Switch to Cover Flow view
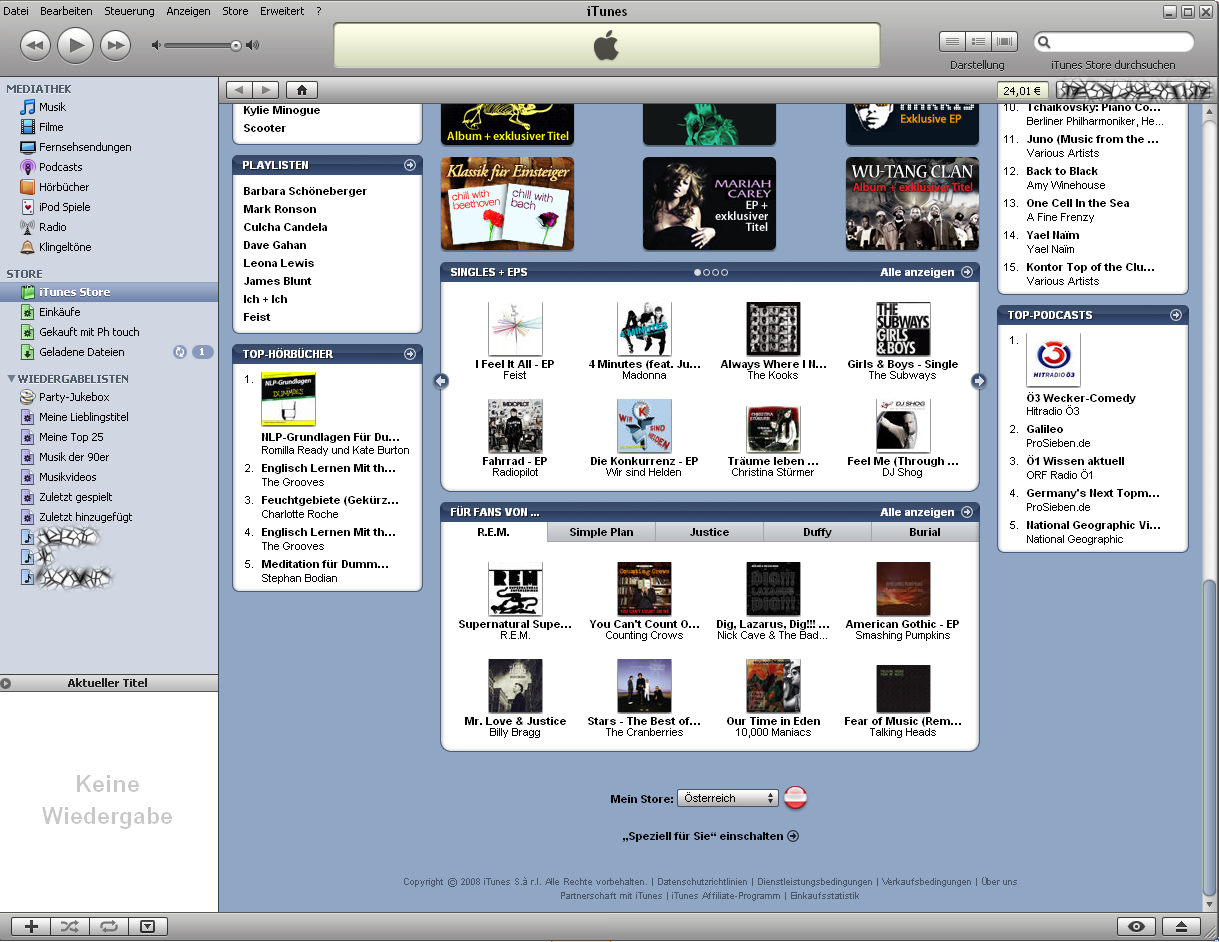The height and width of the screenshot is (942, 1219). point(1004,42)
